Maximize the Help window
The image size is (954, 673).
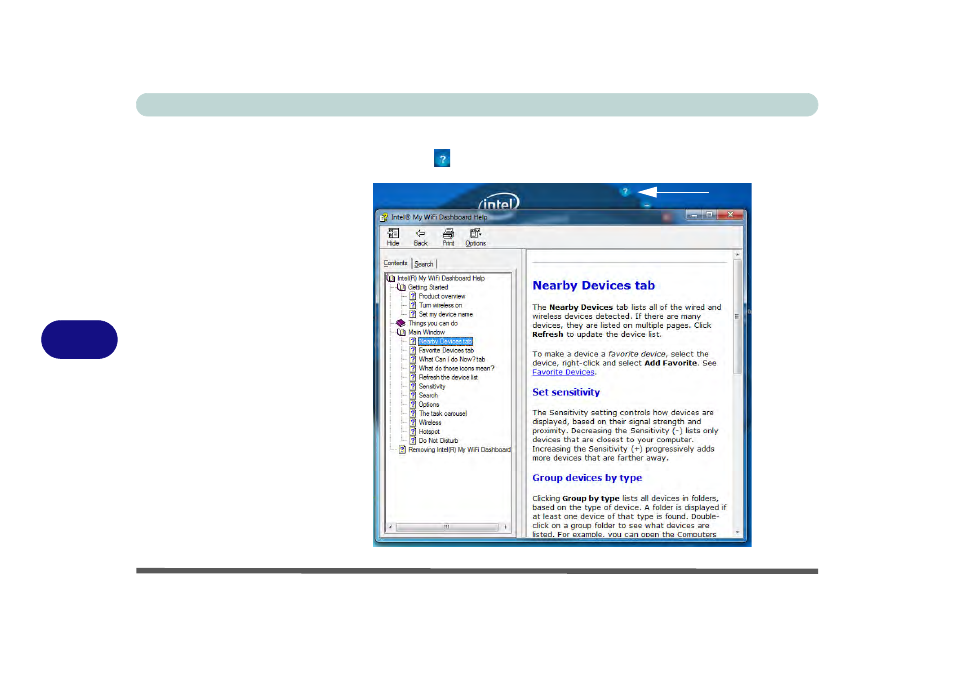(x=710, y=215)
